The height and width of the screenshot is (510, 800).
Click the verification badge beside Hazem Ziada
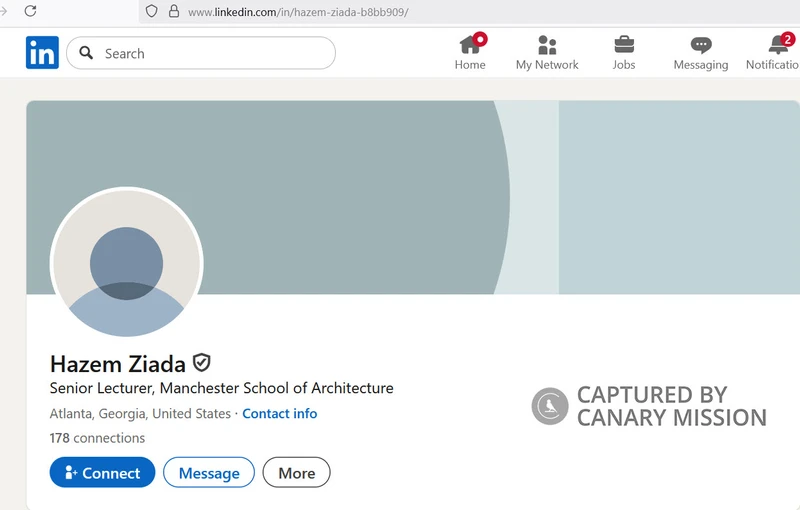click(202, 363)
